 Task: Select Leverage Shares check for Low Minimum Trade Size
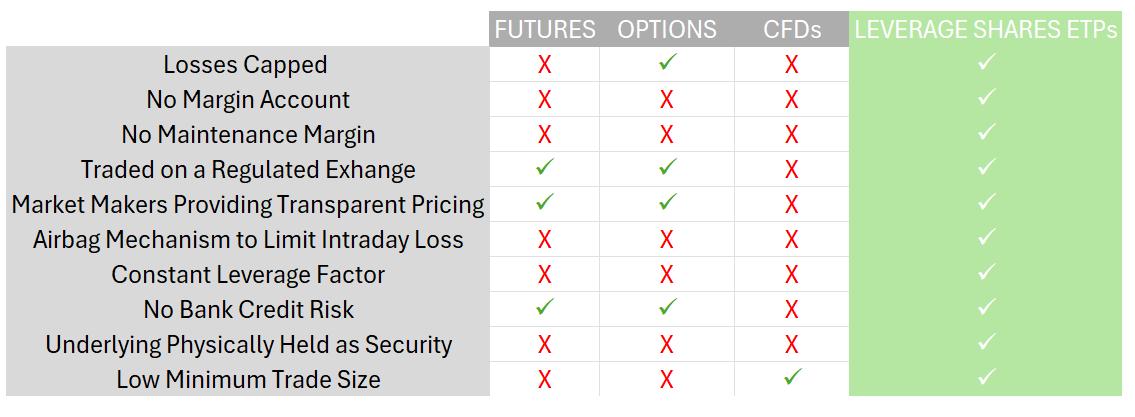[x=985, y=378]
